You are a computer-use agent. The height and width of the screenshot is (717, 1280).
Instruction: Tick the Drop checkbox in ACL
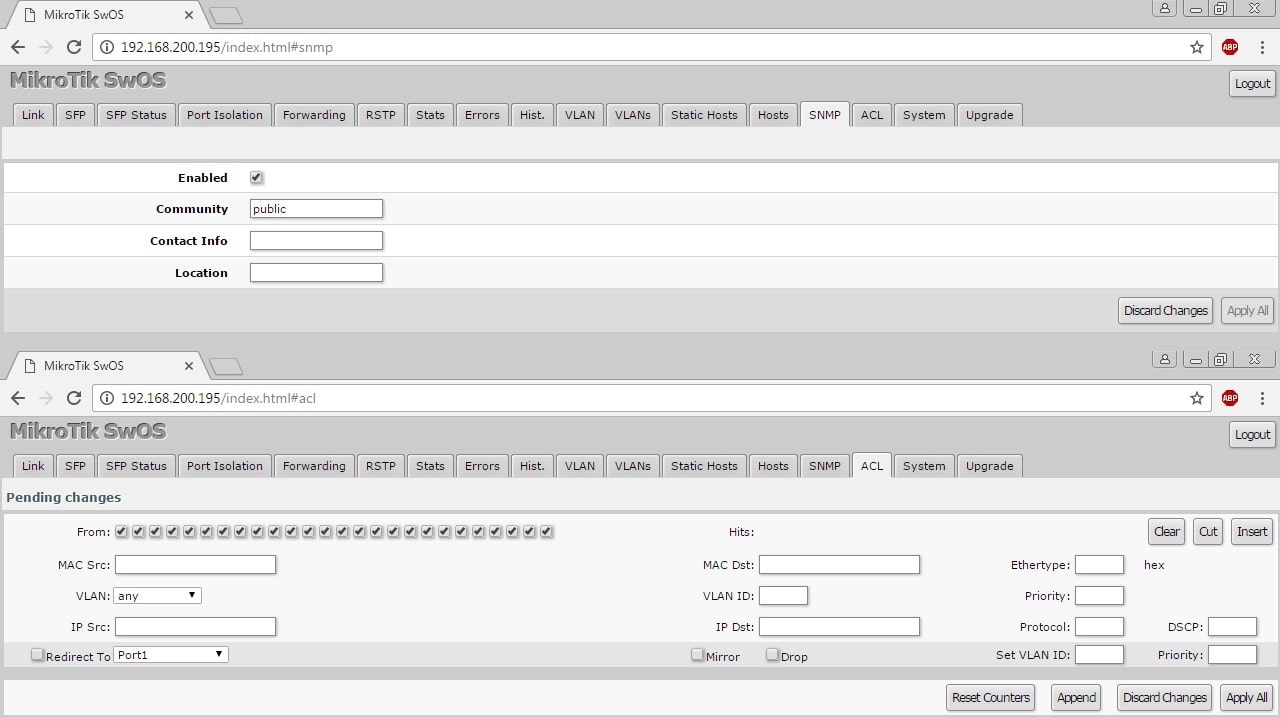tap(772, 655)
